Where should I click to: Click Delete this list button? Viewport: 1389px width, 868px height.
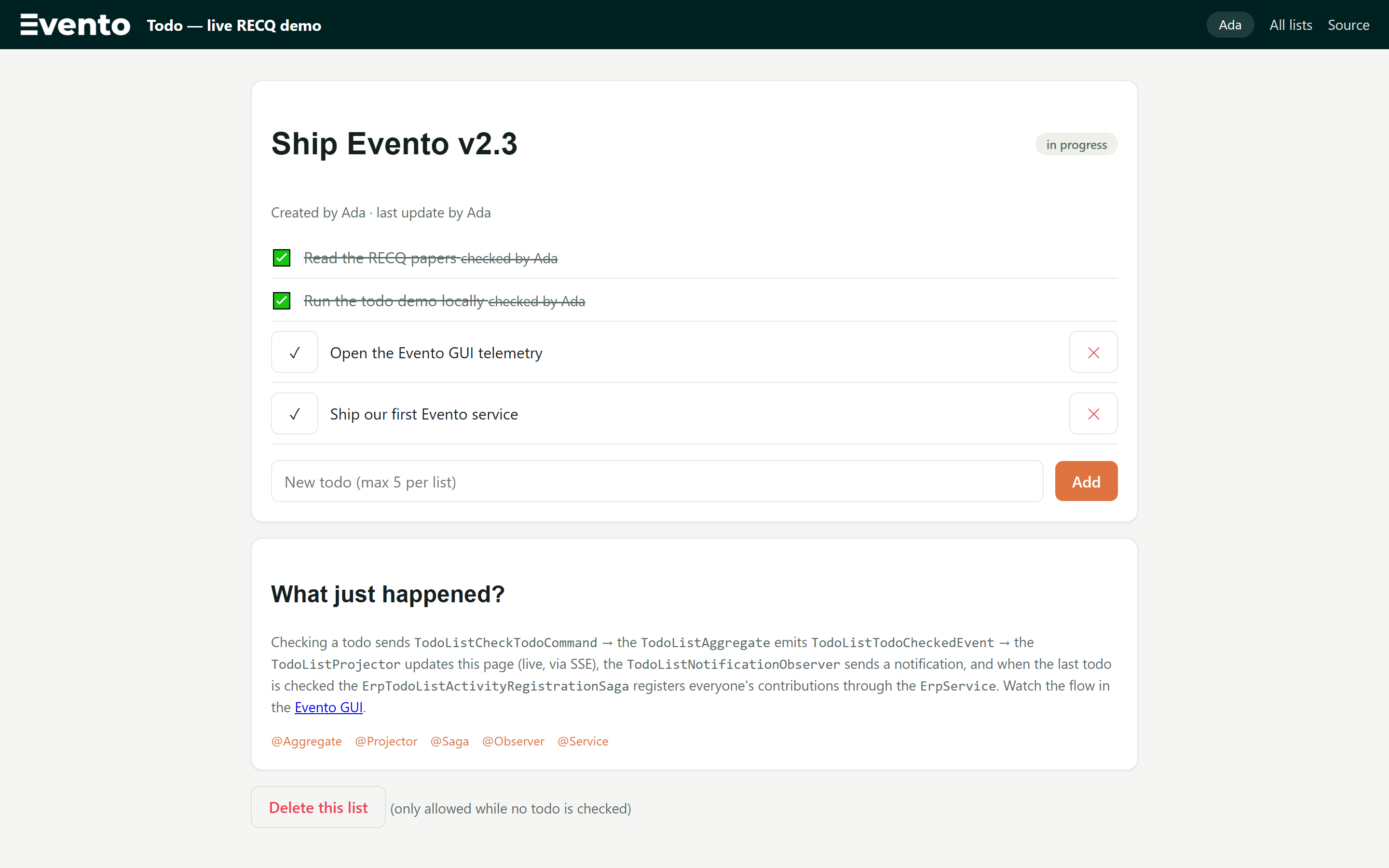click(x=318, y=807)
